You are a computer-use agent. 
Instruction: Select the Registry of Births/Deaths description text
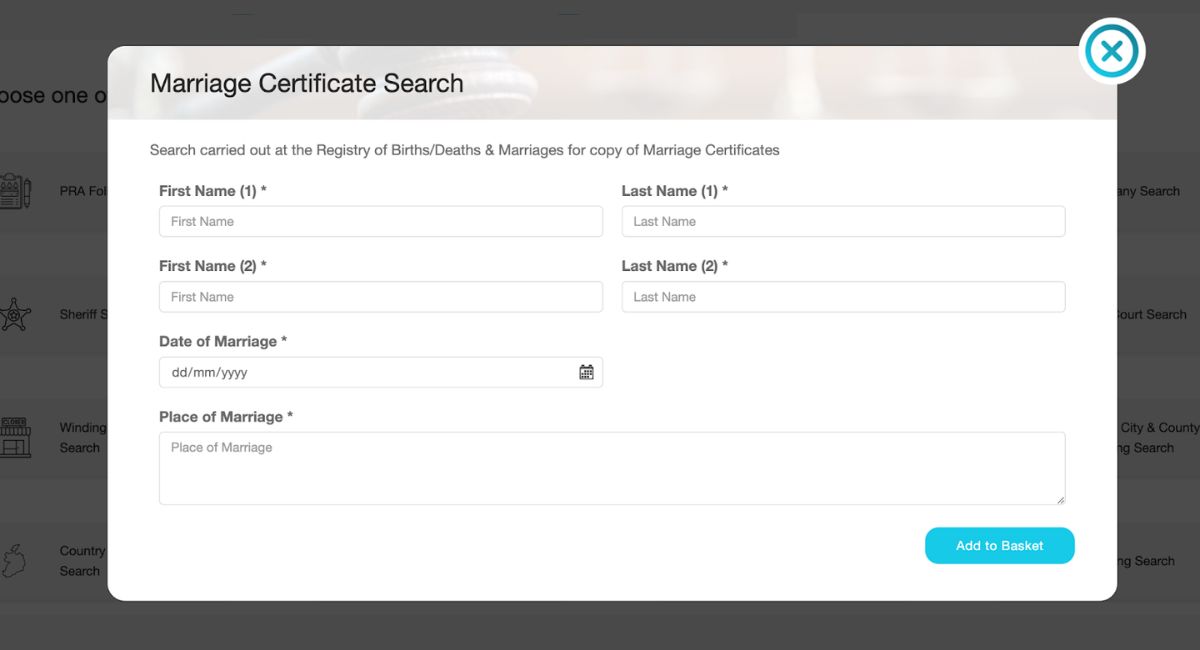coord(464,150)
